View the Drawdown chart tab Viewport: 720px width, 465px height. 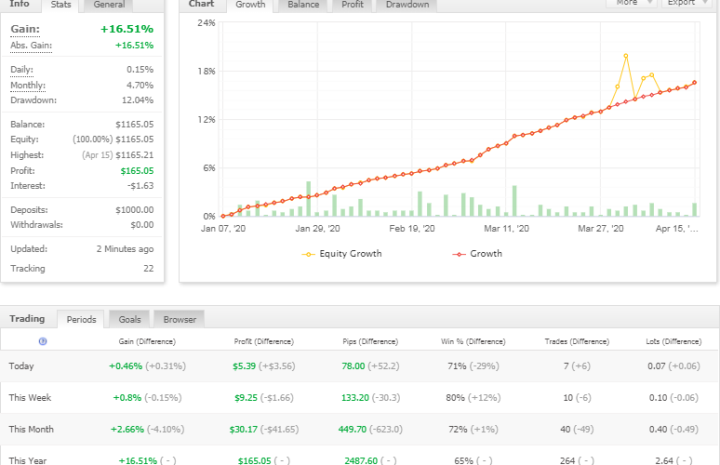point(407,4)
